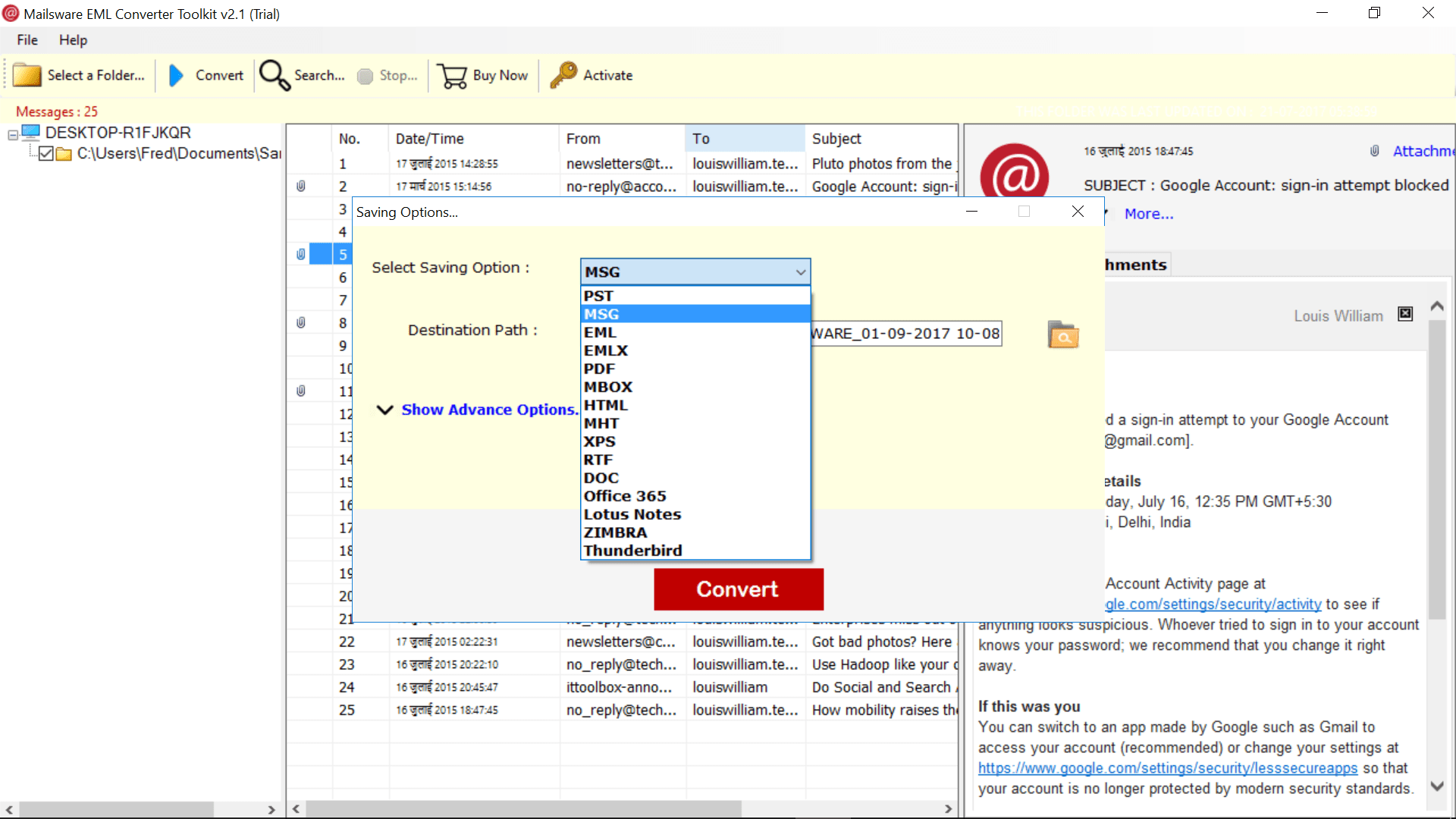Click the red Convert button
This screenshot has width=1456, height=819.
point(739,589)
